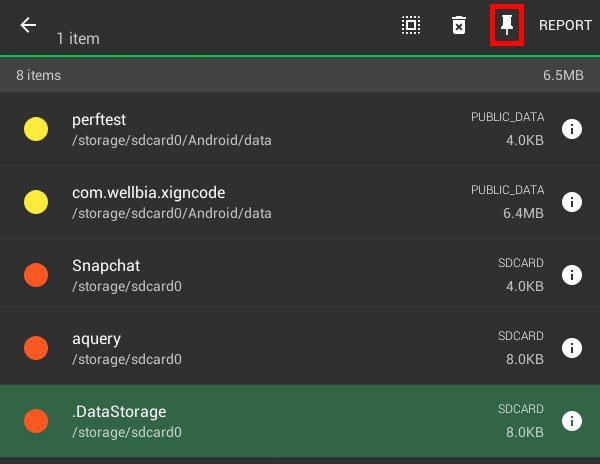Viewport: 600px width, 464px height.
Task: Tap the '8 items' summary label
Action: (x=38, y=75)
